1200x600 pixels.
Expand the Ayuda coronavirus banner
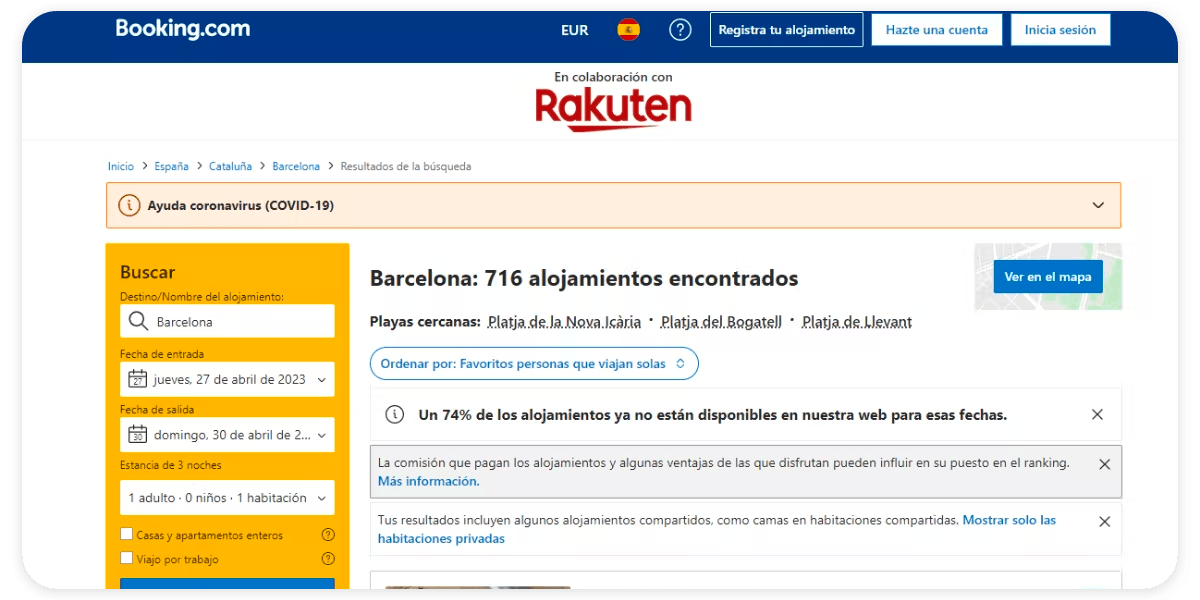click(1098, 204)
